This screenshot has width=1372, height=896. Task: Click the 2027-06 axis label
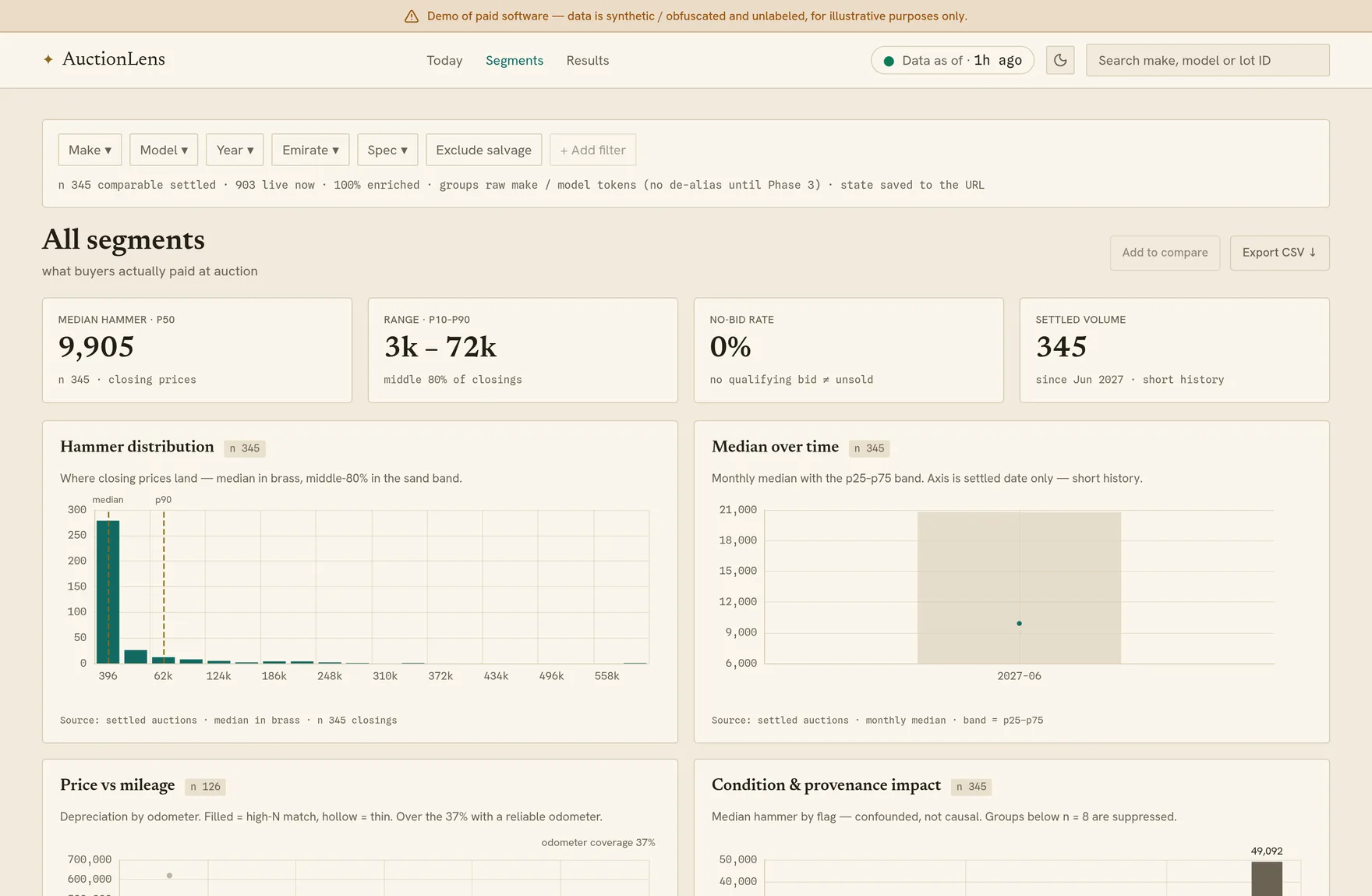[x=1019, y=676]
